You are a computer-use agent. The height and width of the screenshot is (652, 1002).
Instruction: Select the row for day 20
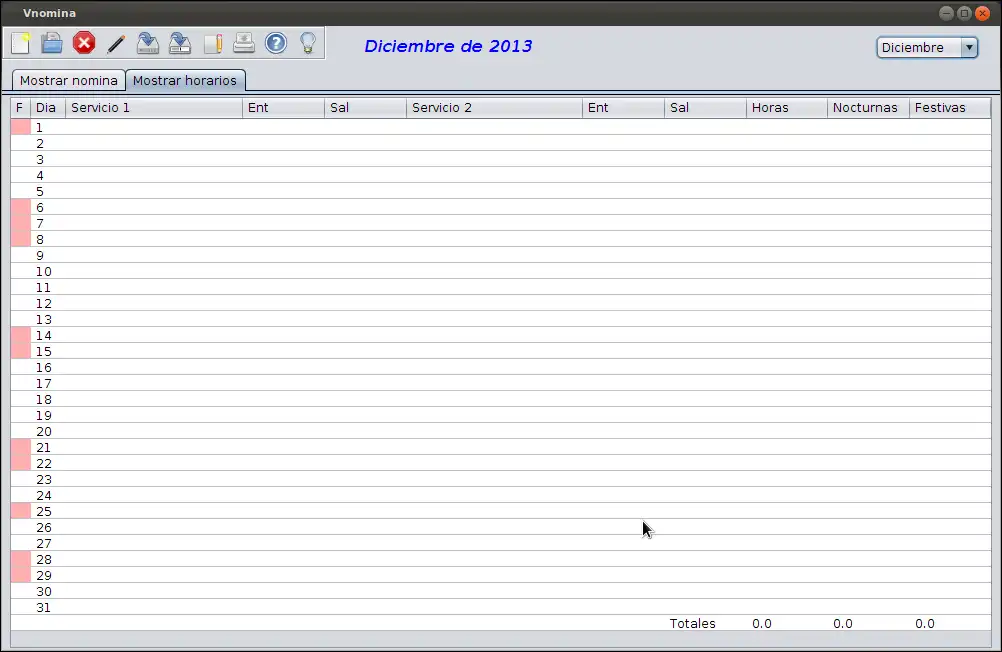click(501, 431)
